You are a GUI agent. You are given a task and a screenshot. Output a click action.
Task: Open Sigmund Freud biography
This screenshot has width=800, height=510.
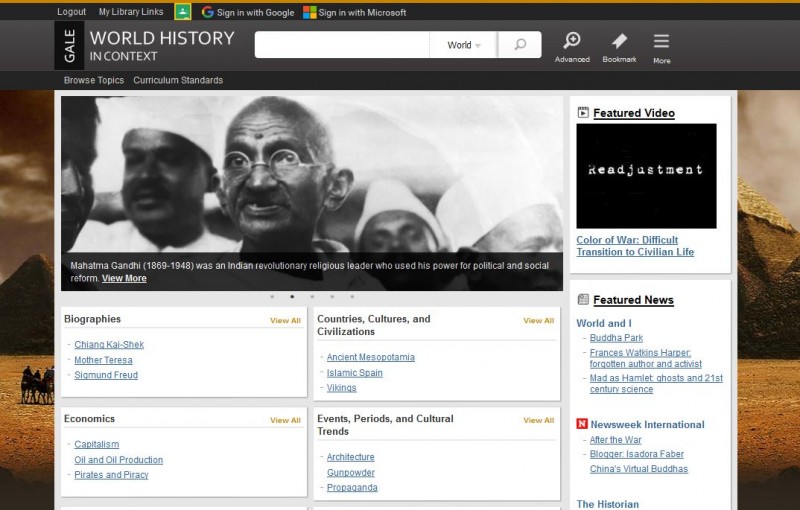[x=106, y=375]
